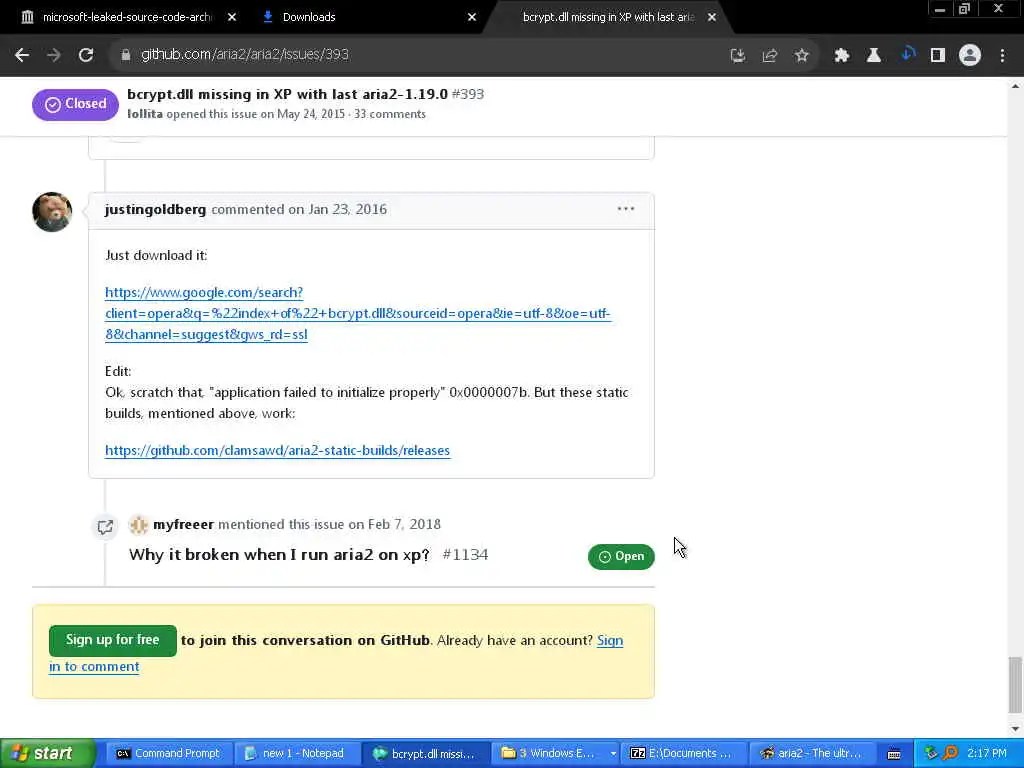Close the microsoft-leaked-source-code tab
1024x768 pixels.
[232, 17]
